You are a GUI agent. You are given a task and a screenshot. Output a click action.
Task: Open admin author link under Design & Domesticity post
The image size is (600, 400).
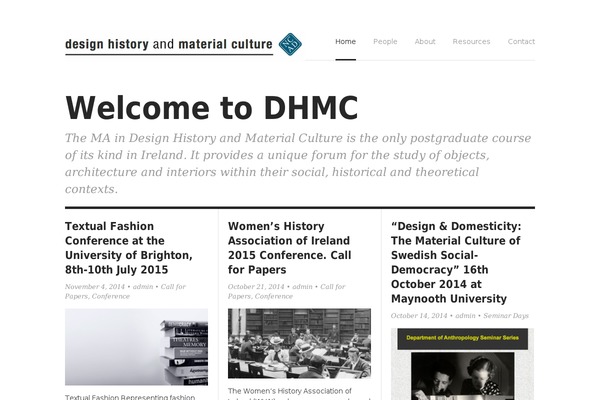tap(465, 315)
